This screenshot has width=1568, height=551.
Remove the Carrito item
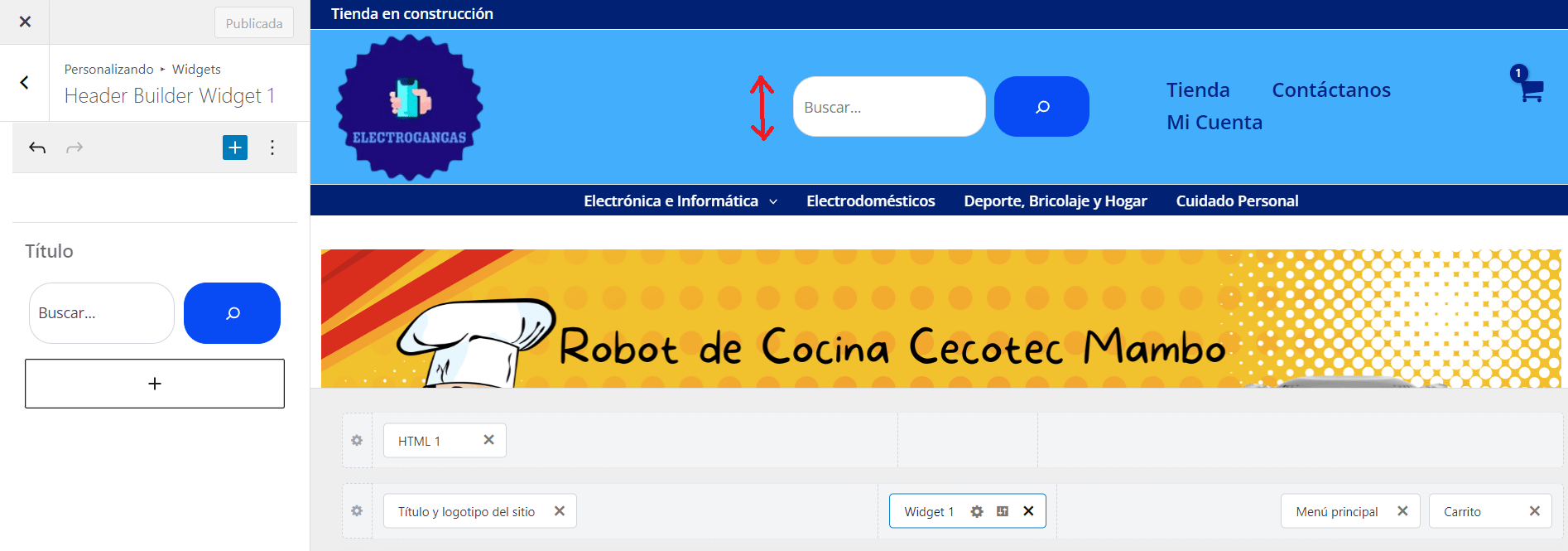pos(1535,511)
